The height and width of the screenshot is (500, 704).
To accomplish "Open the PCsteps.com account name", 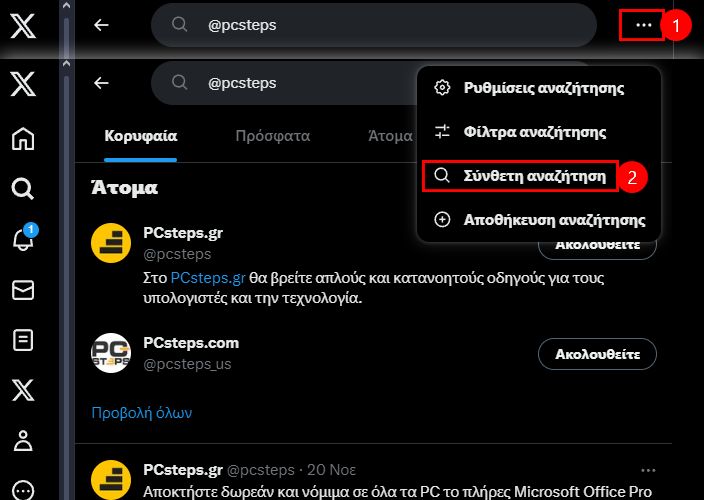I will point(191,343).
